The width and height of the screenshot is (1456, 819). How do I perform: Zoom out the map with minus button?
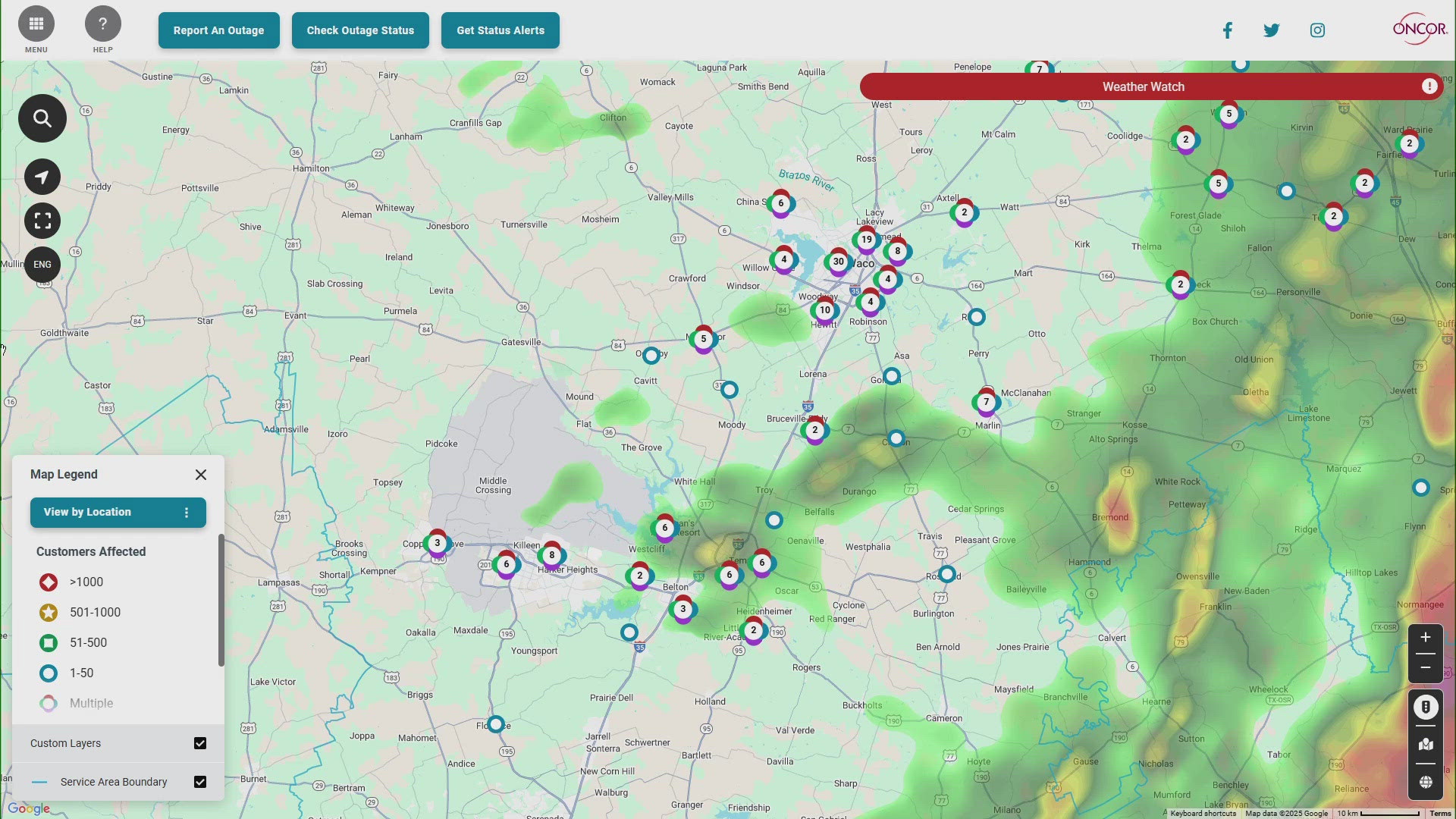point(1426,668)
